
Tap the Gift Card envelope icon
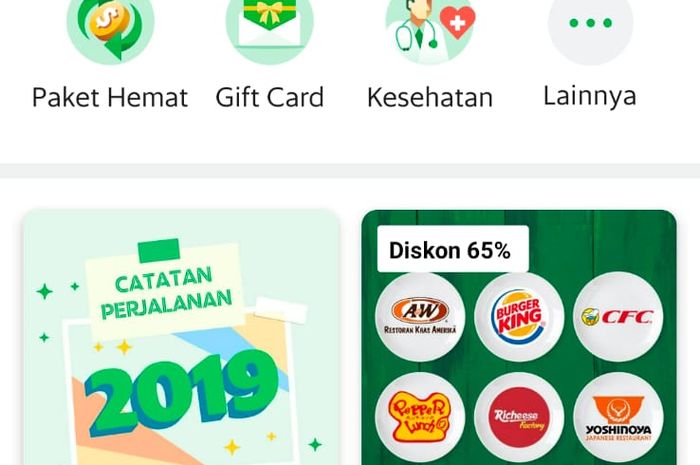pyautogui.click(x=270, y=28)
